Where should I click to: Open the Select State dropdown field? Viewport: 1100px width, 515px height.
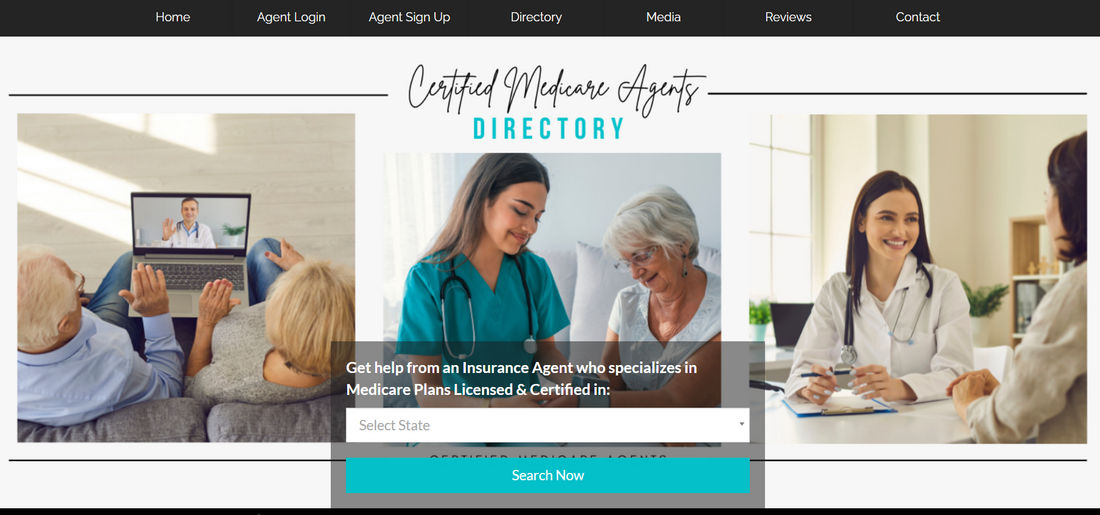coord(547,425)
